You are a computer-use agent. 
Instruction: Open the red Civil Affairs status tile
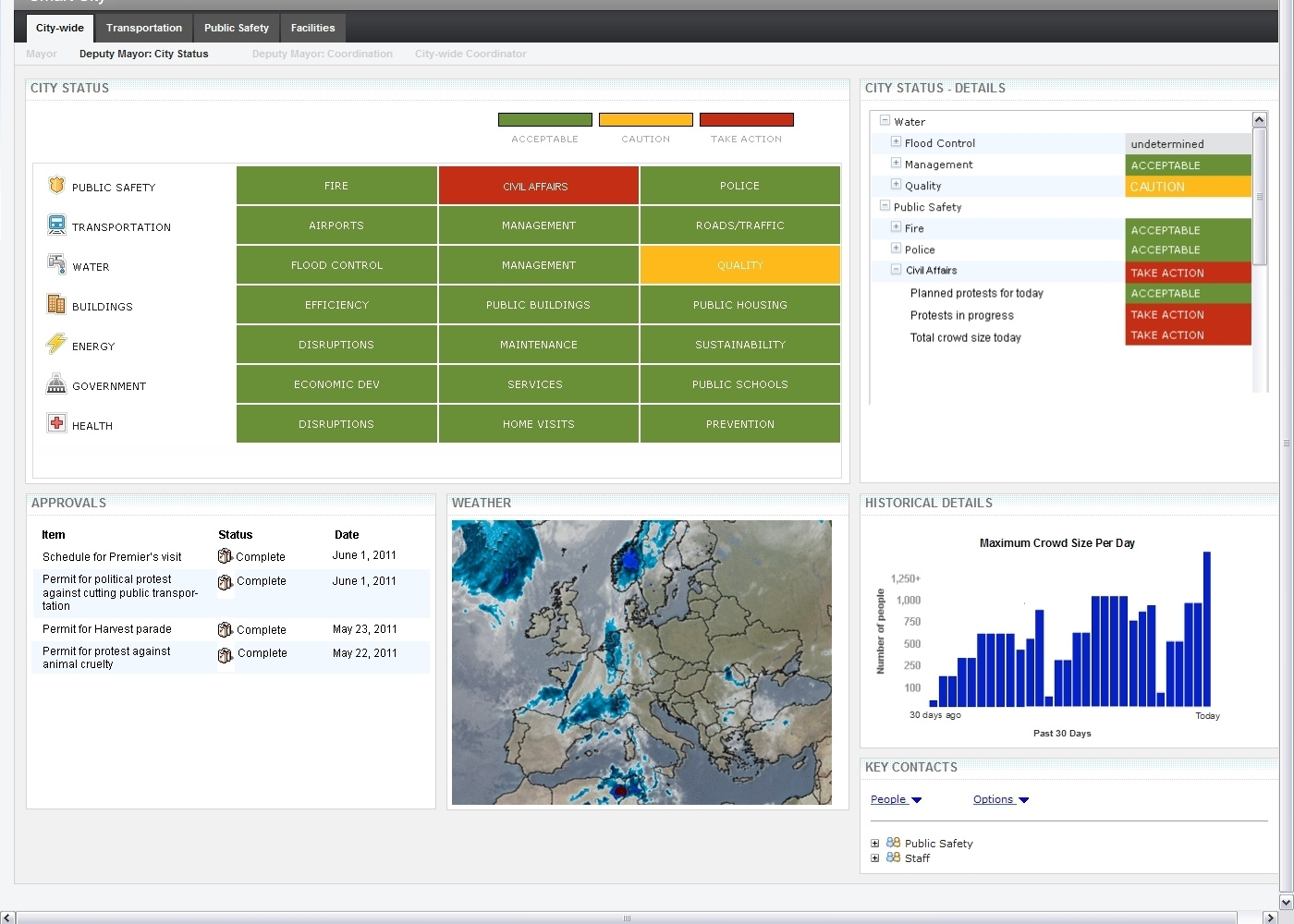pyautogui.click(x=538, y=186)
